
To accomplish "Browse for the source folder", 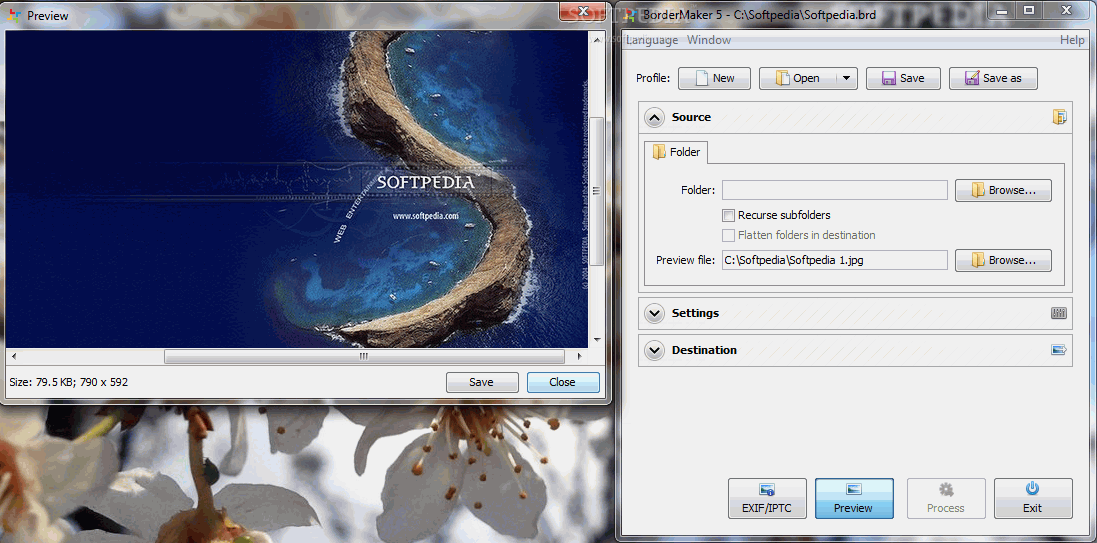I will tap(1003, 190).
